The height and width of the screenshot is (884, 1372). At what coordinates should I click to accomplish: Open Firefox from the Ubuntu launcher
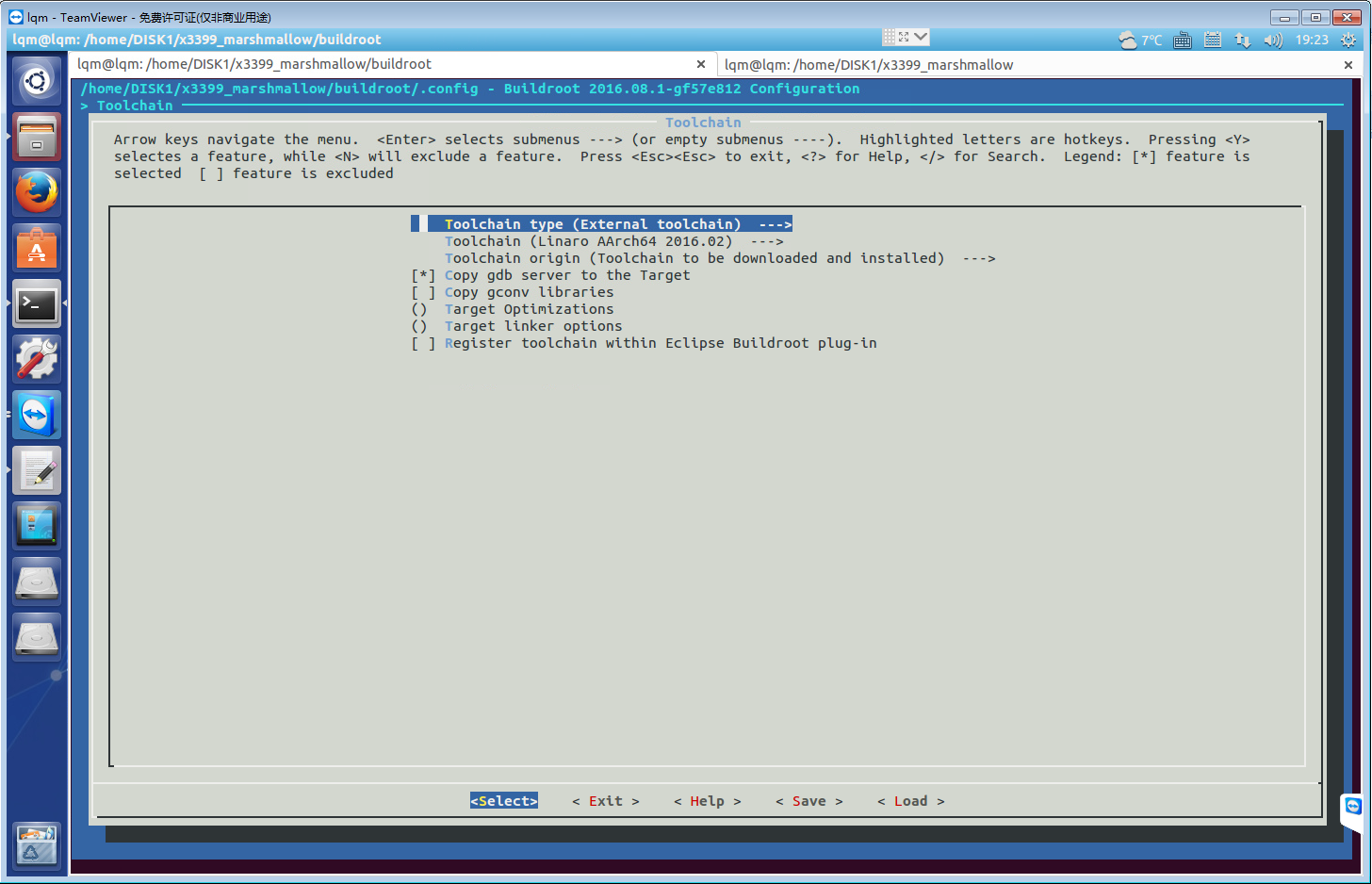tap(37, 192)
